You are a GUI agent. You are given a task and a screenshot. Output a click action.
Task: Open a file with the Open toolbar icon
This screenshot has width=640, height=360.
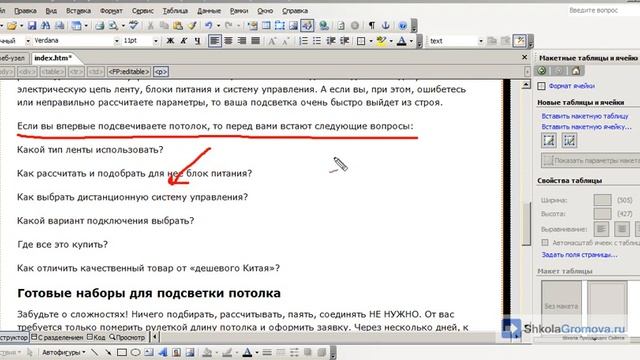click(x=12, y=26)
